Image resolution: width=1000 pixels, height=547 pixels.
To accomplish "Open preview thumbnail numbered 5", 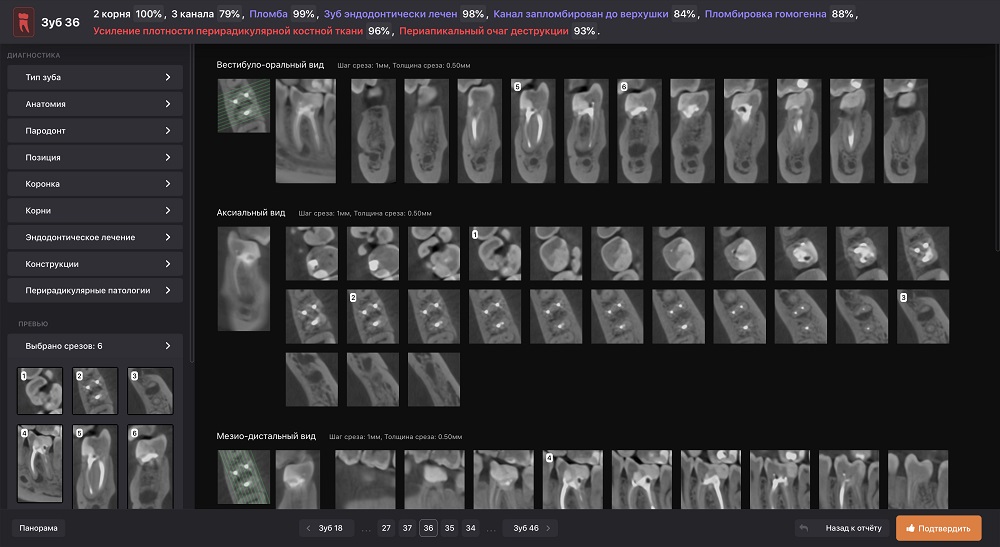I will [x=95, y=467].
